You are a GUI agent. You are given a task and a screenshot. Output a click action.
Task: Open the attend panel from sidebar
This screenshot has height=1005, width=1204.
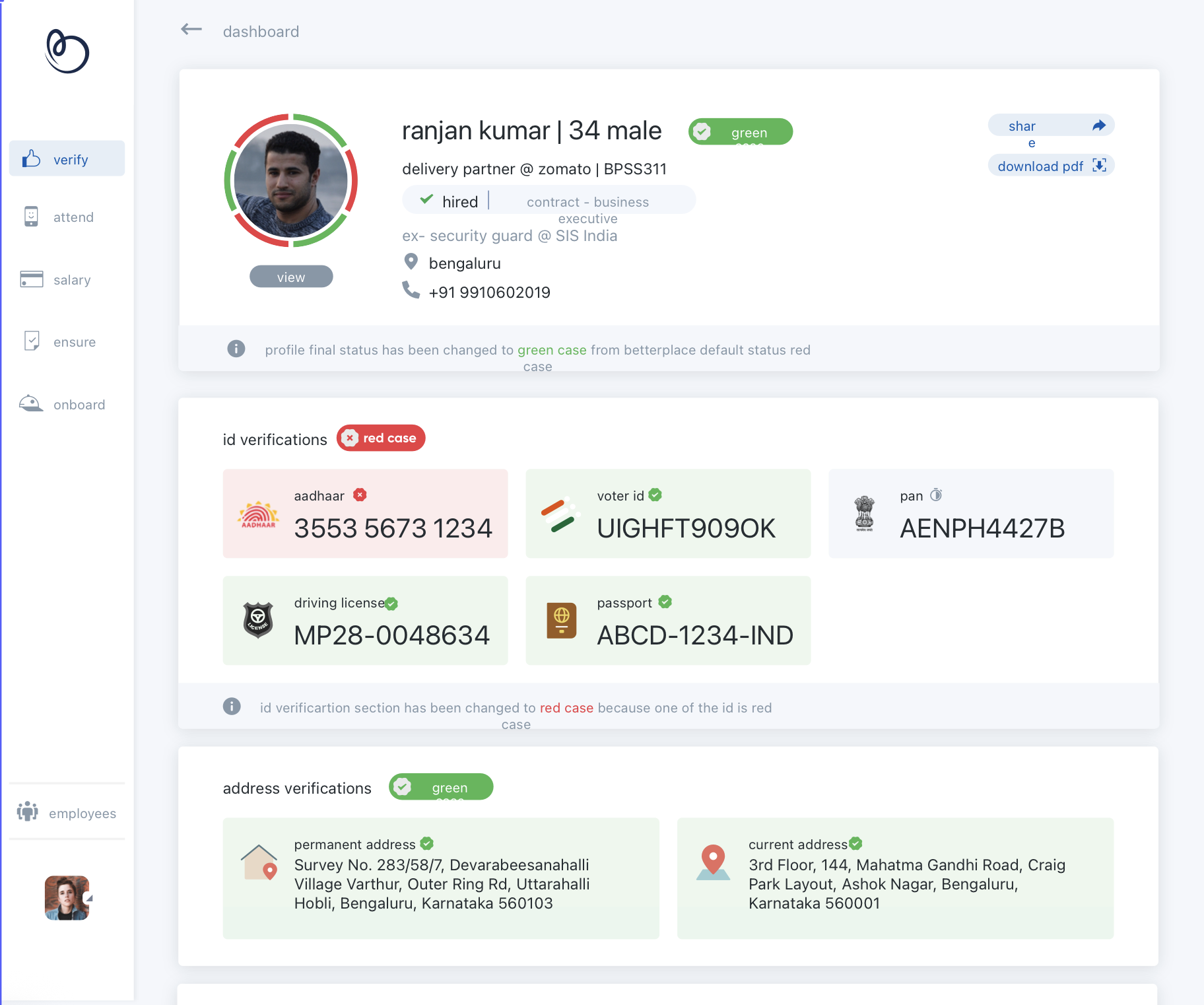pos(66,217)
